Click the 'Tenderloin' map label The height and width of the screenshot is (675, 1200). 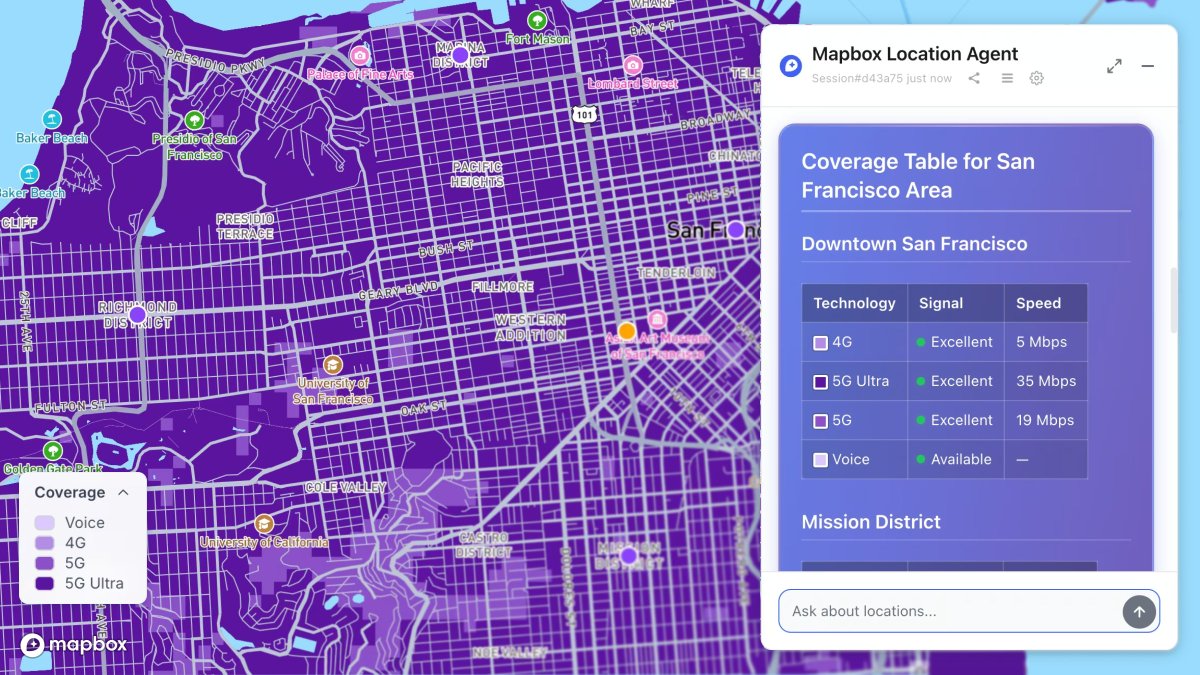click(x=677, y=272)
